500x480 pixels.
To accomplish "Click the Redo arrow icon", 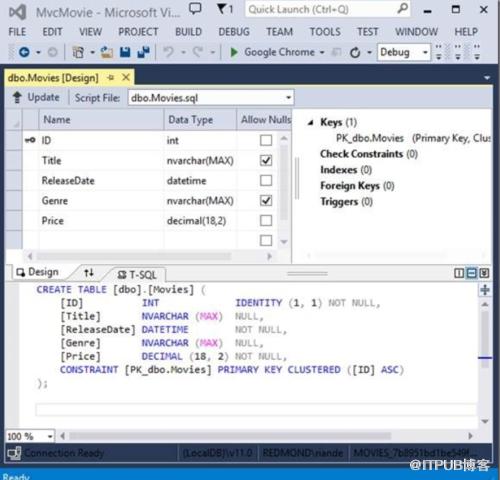I will click(198, 52).
